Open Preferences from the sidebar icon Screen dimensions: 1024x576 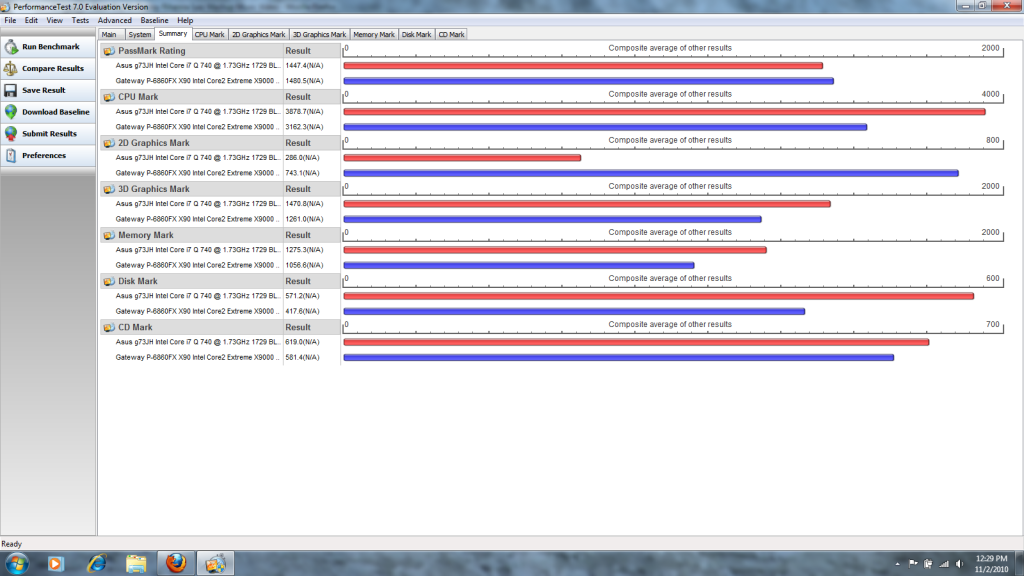pyautogui.click(x=11, y=155)
